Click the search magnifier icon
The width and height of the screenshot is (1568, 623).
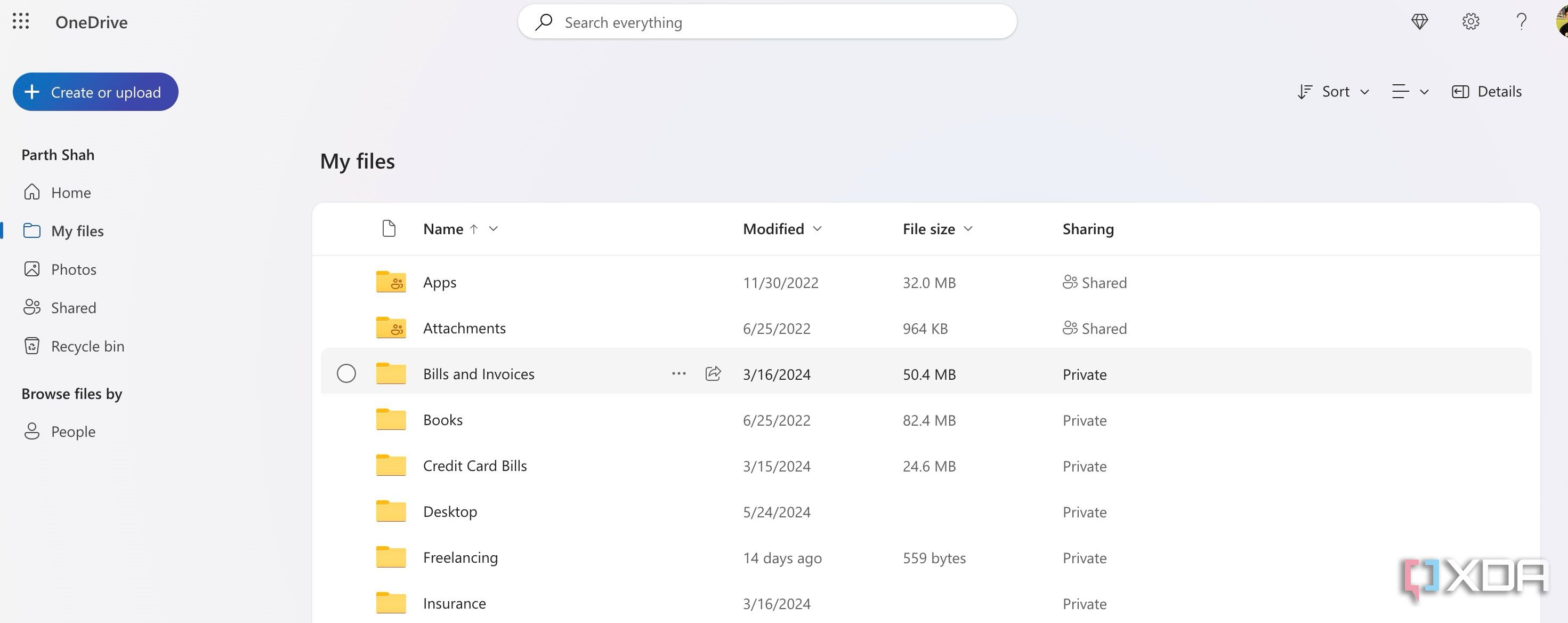(x=543, y=22)
